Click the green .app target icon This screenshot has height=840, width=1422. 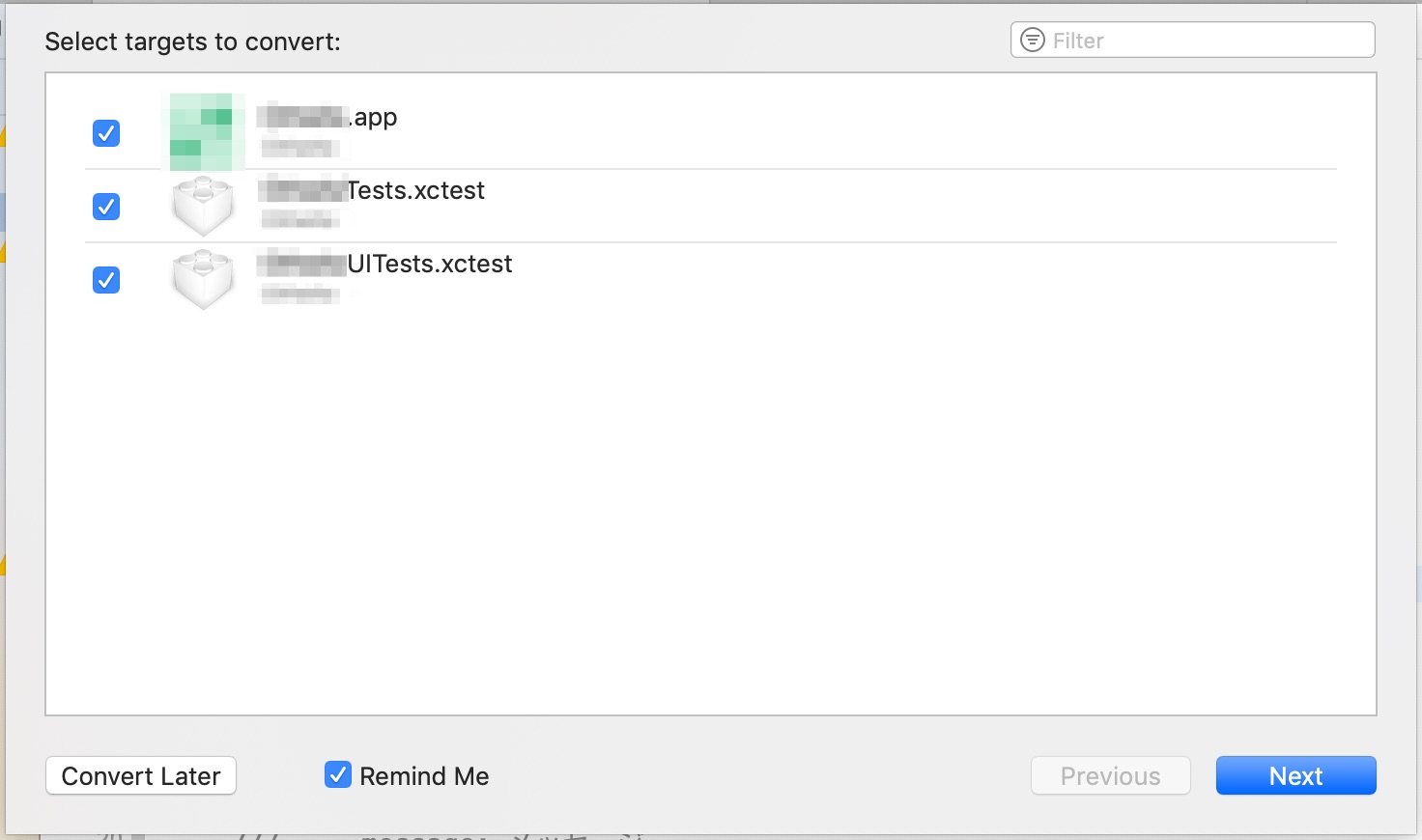coord(202,131)
